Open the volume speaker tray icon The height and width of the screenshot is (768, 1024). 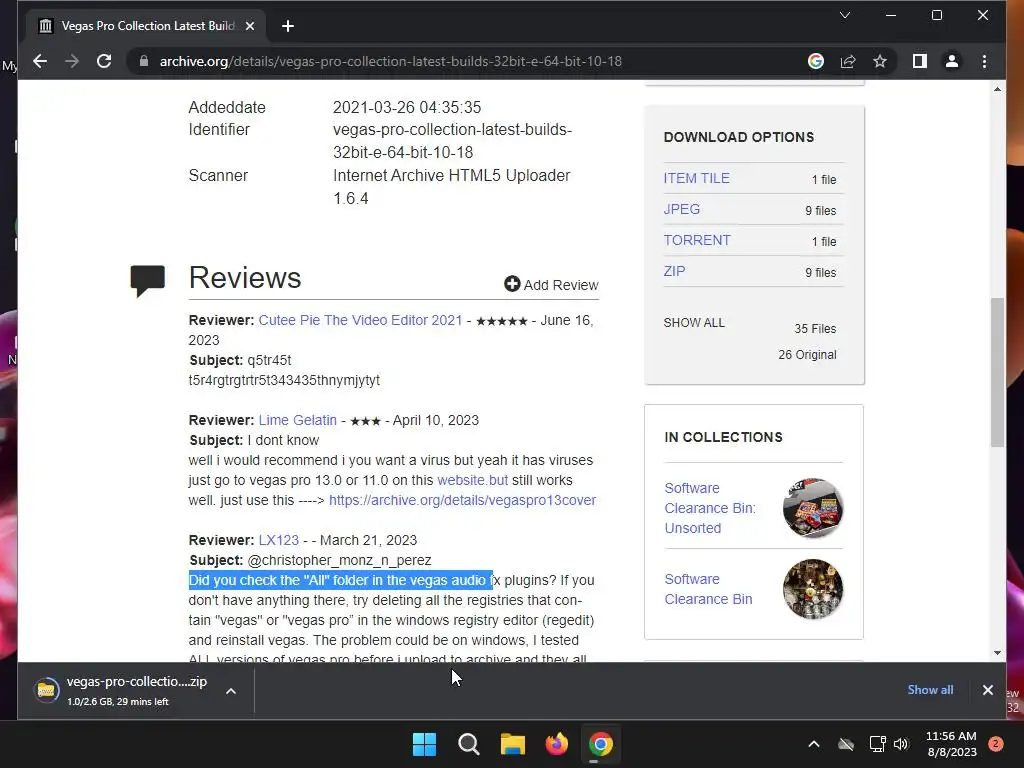click(x=901, y=744)
